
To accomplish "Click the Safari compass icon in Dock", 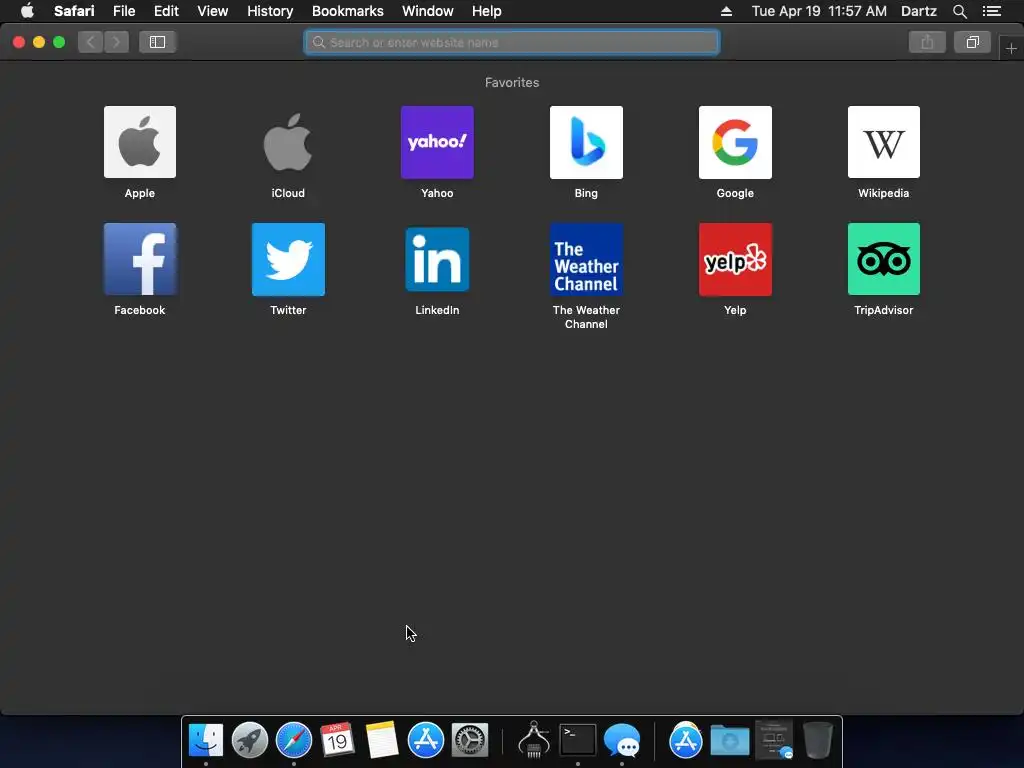I will pyautogui.click(x=294, y=740).
